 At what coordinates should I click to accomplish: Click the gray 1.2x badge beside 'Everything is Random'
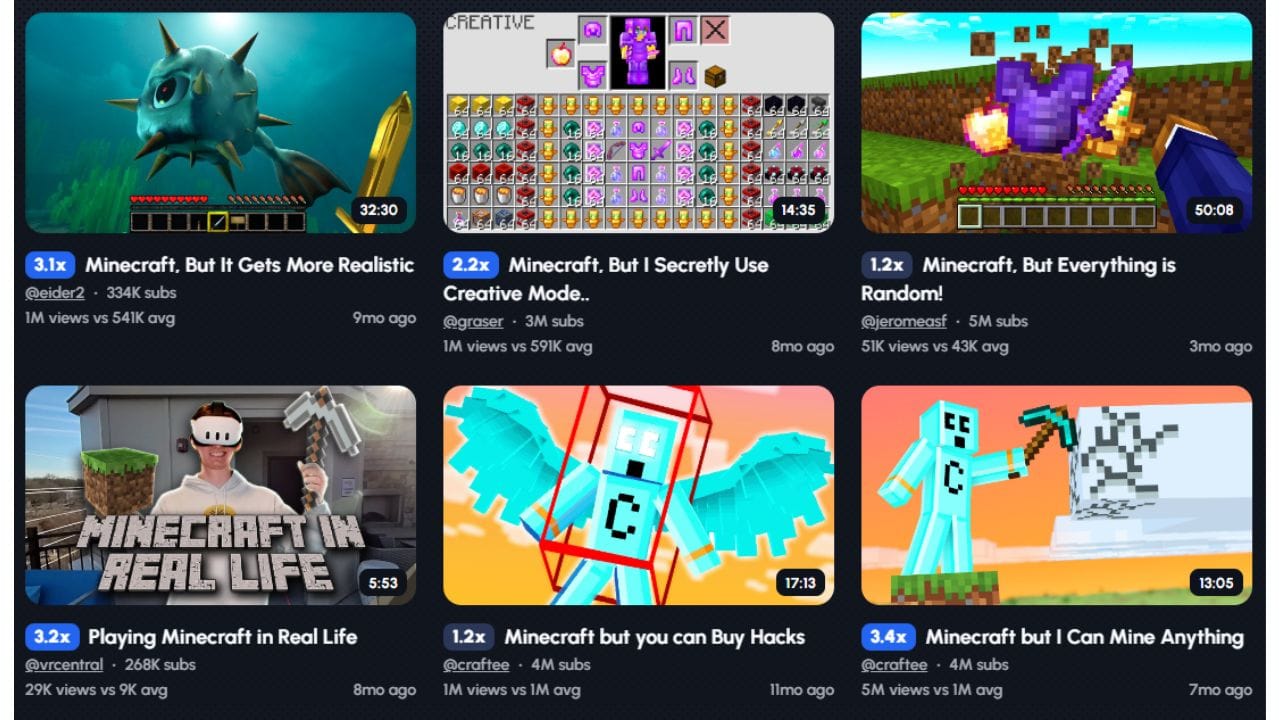887,265
